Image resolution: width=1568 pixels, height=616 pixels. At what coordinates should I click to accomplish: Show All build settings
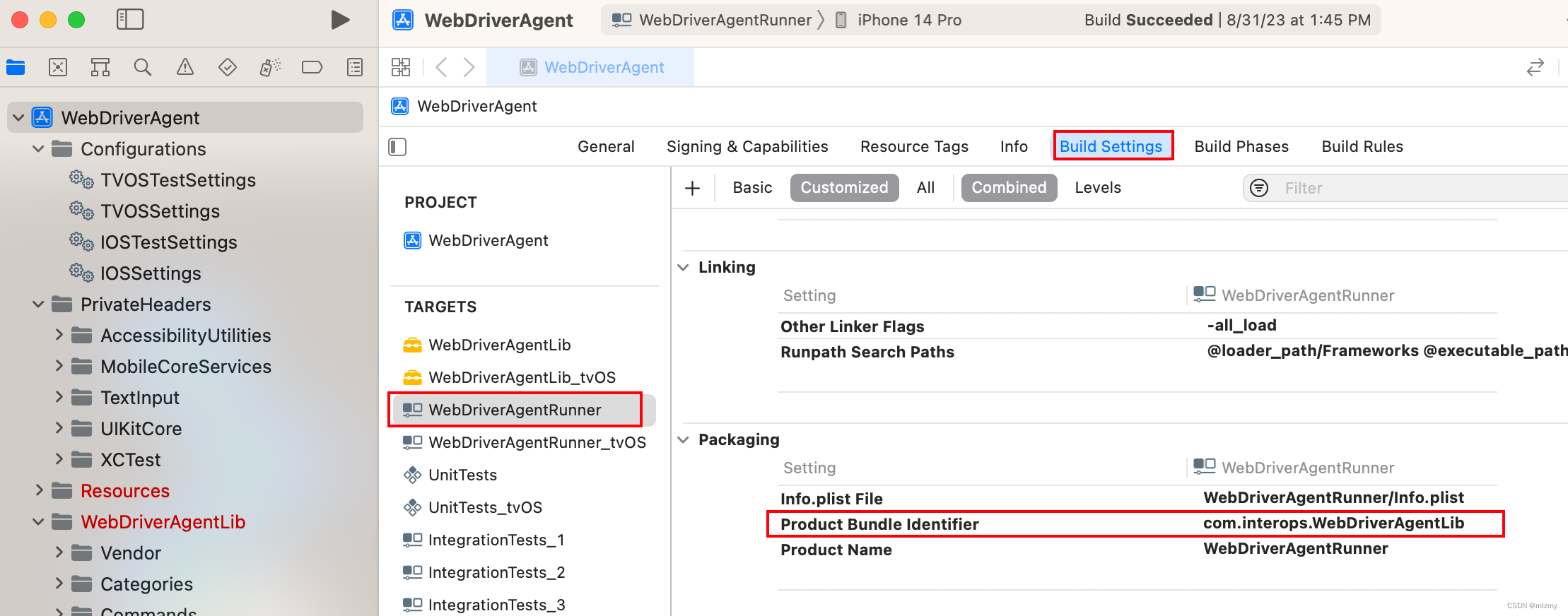[x=925, y=188]
